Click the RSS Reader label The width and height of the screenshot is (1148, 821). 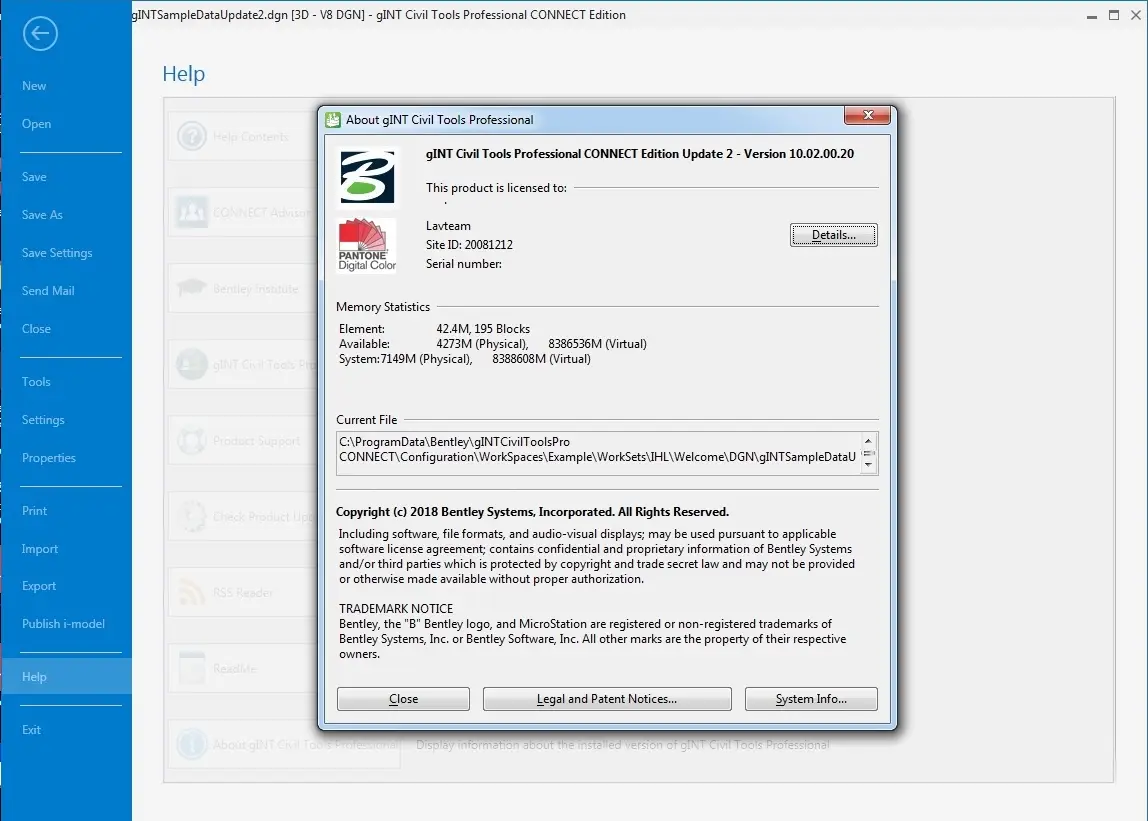point(243,592)
